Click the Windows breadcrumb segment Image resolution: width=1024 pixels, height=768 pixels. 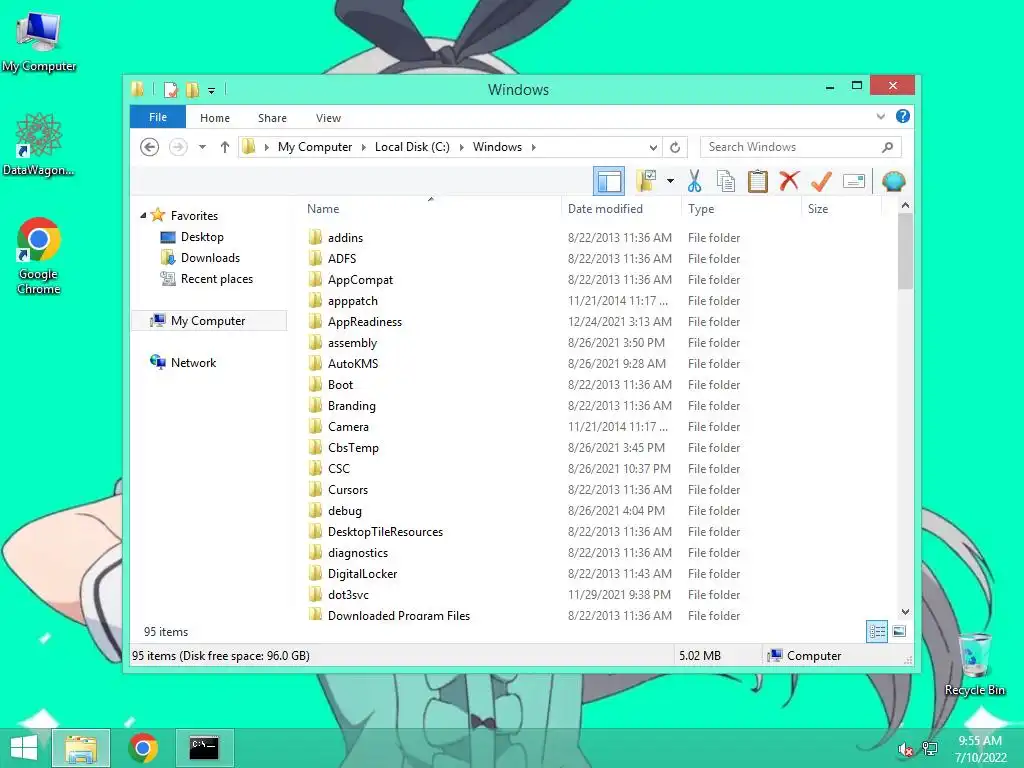pos(497,147)
